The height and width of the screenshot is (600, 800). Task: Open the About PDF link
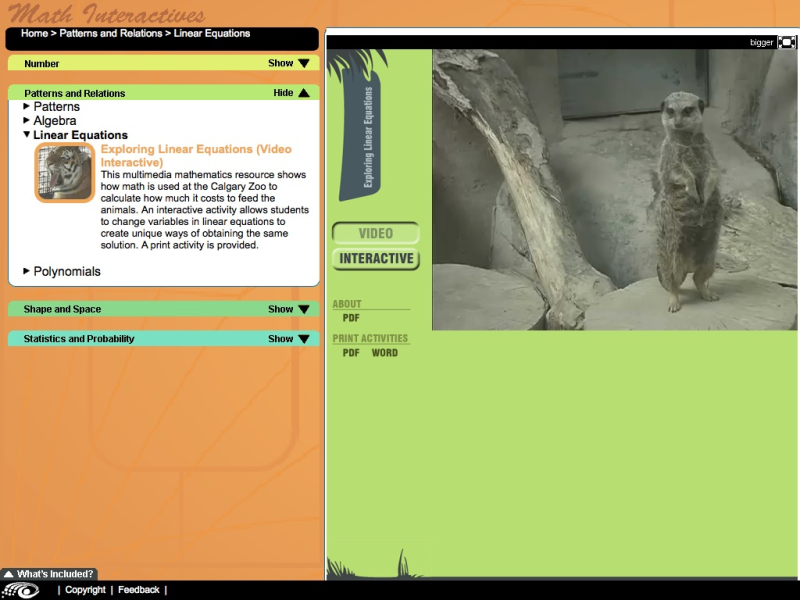351,318
